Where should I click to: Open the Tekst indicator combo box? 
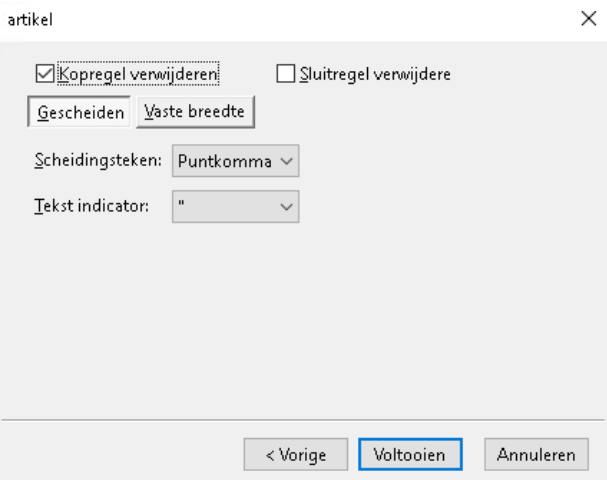tap(236, 206)
